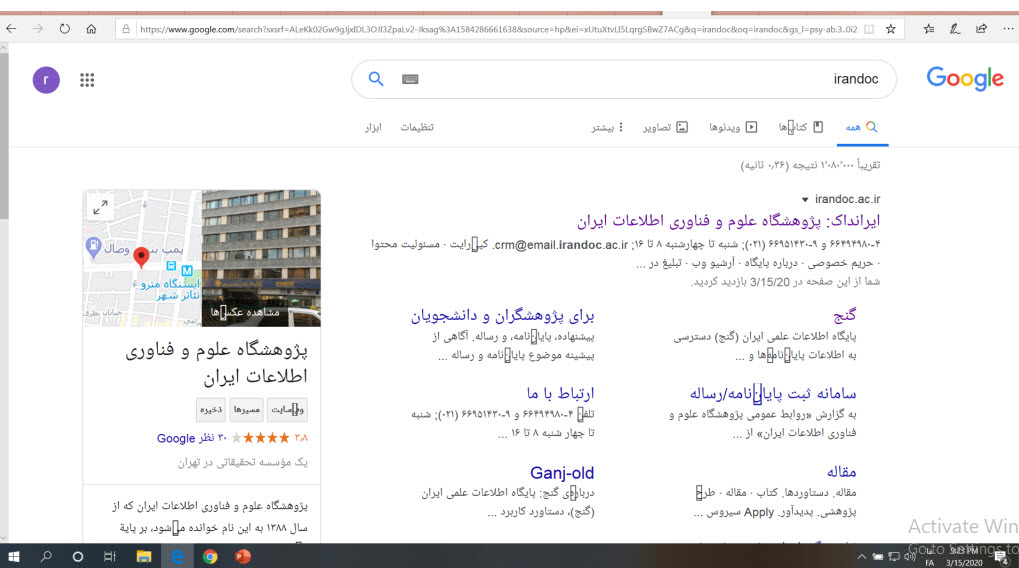
Task: Show hidden tray icons chevron
Action: click(862, 557)
